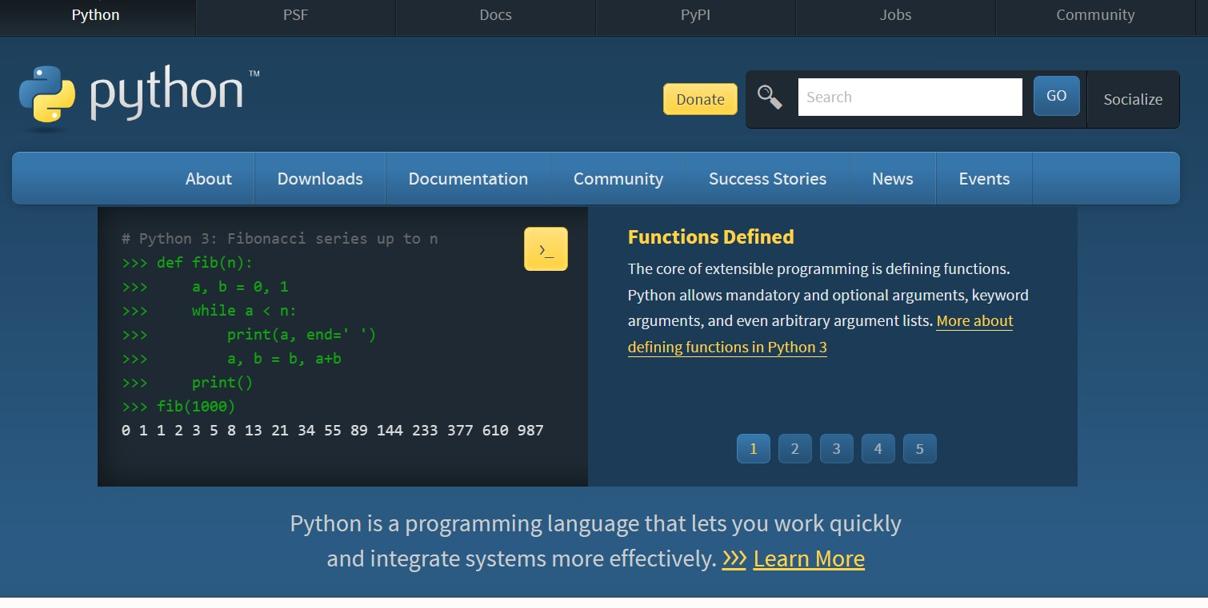The image size is (1208, 608).
Task: Select slide 3 in the carousel
Action: [x=837, y=448]
